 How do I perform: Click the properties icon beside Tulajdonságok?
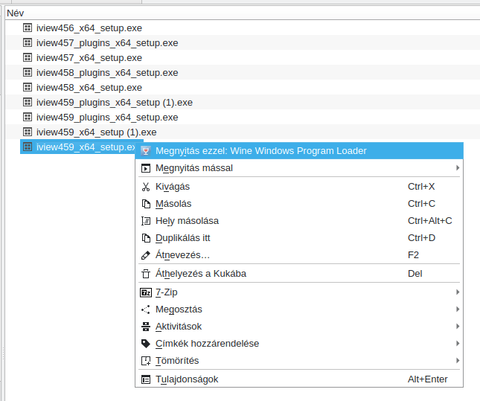click(x=146, y=379)
